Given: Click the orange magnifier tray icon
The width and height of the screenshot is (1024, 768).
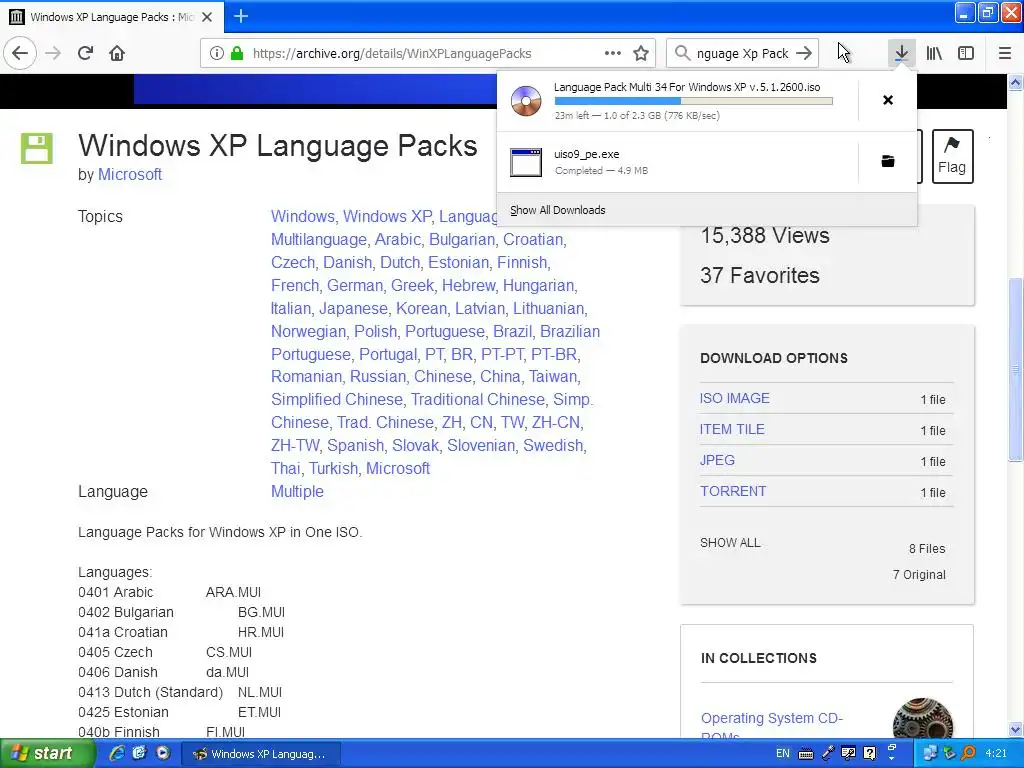Looking at the screenshot, I should (x=968, y=753).
